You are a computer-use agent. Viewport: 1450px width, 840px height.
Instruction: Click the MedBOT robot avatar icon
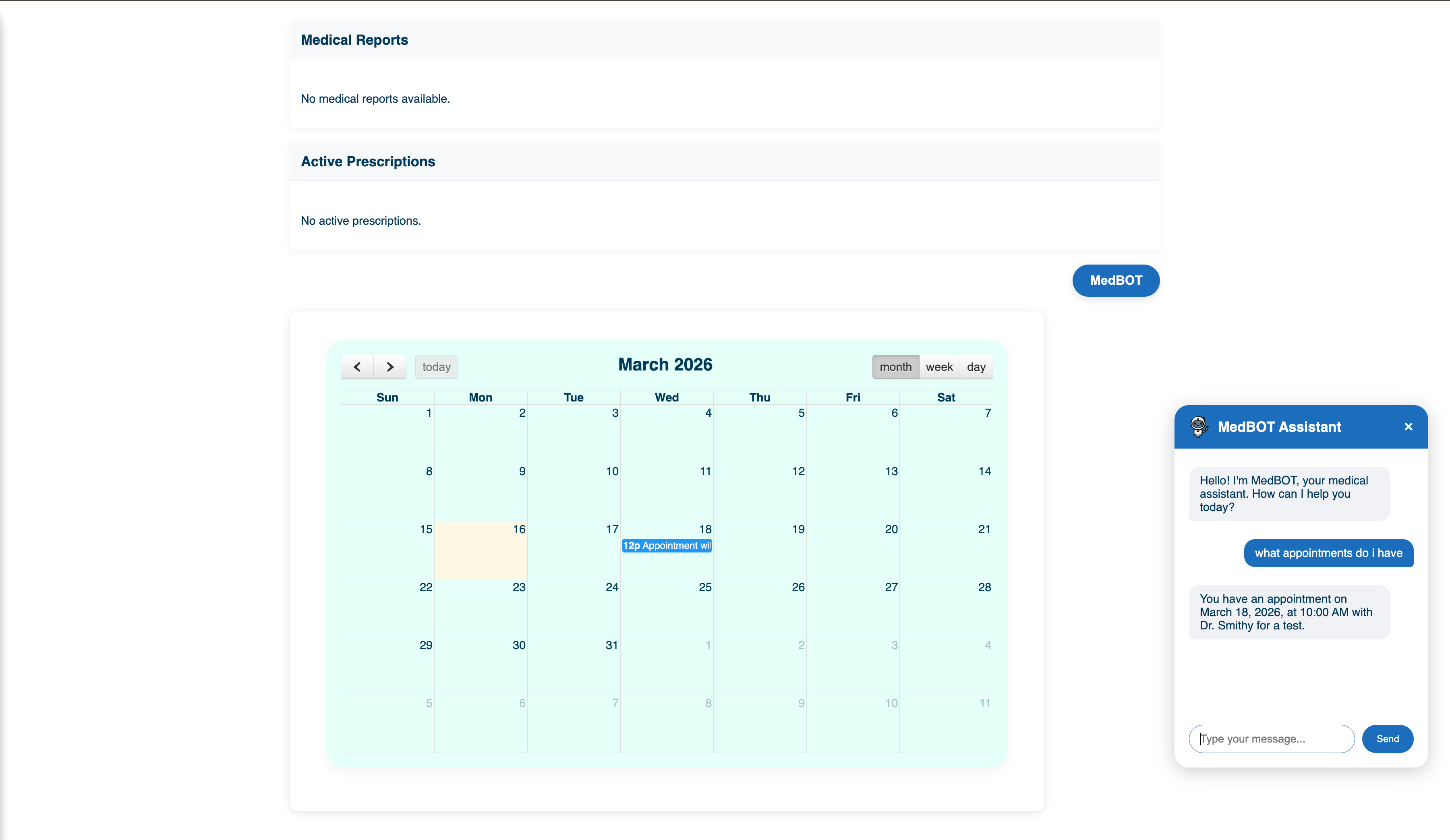click(x=1199, y=426)
